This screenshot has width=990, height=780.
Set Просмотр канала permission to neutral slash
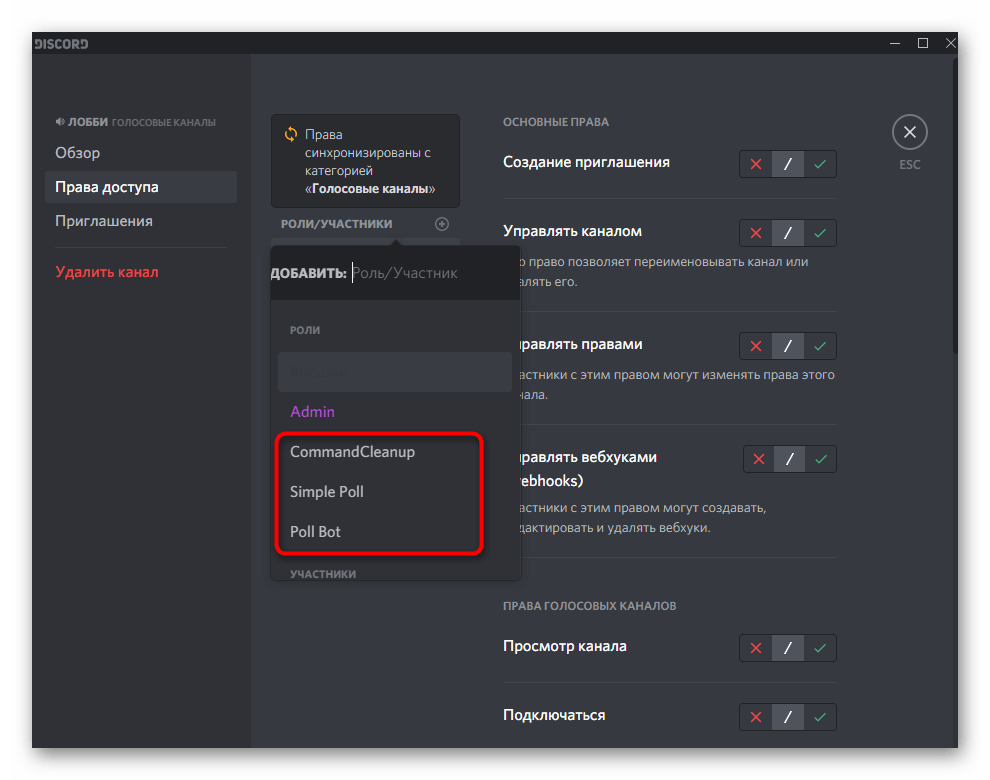pyautogui.click(x=787, y=648)
